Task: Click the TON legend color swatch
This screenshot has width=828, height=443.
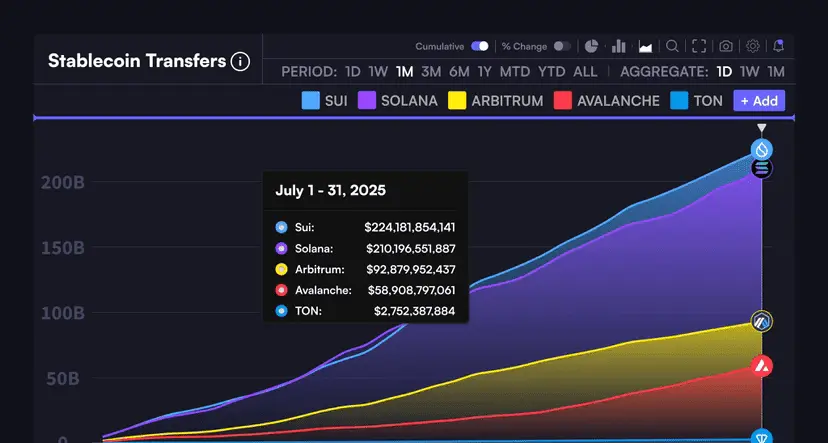Action: 679,100
